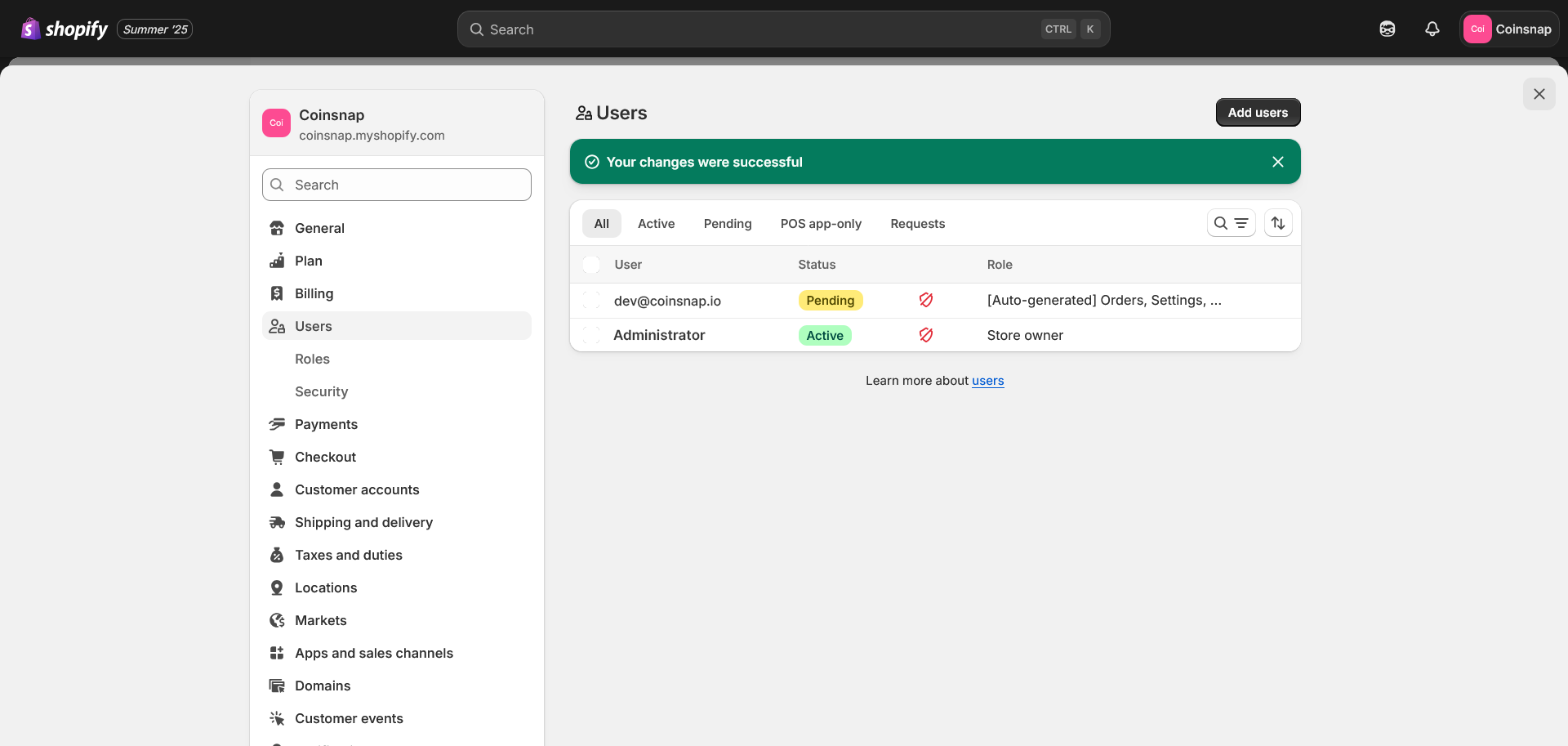The image size is (1568, 746).
Task: Open search and filter users button
Action: 1231,223
